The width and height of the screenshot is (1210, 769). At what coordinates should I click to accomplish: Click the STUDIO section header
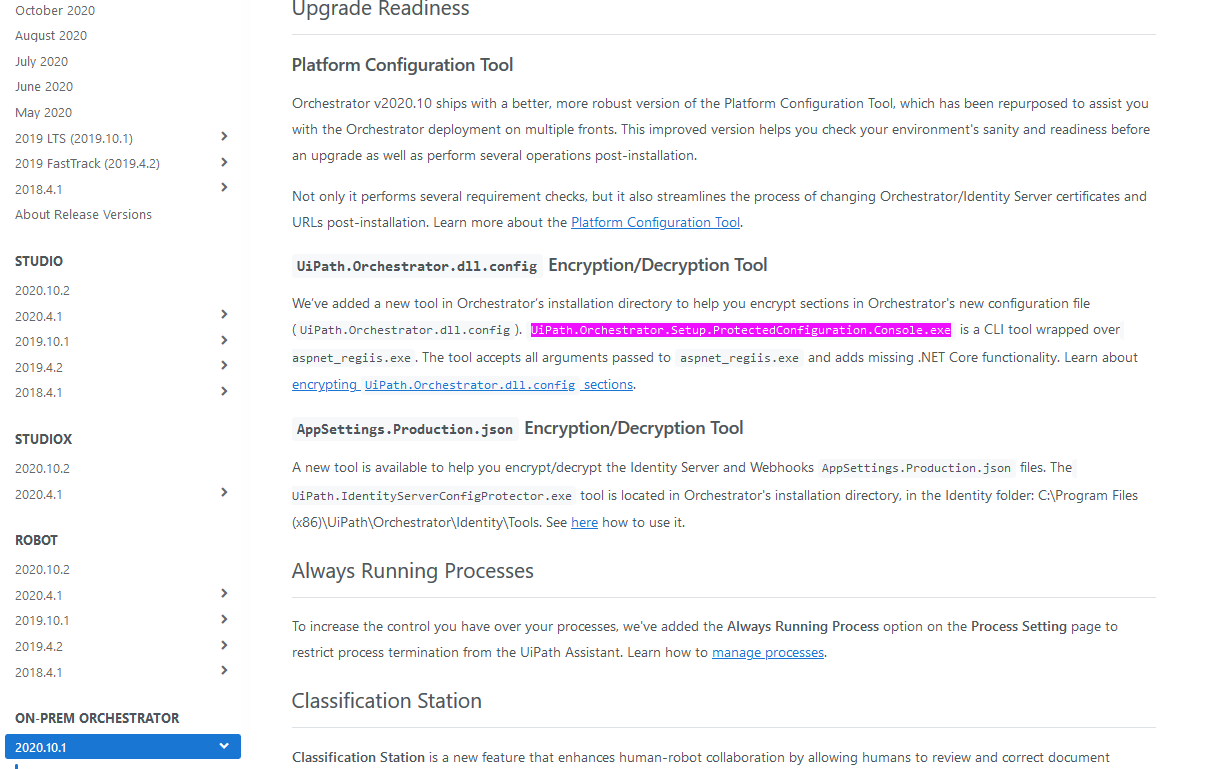pos(39,261)
